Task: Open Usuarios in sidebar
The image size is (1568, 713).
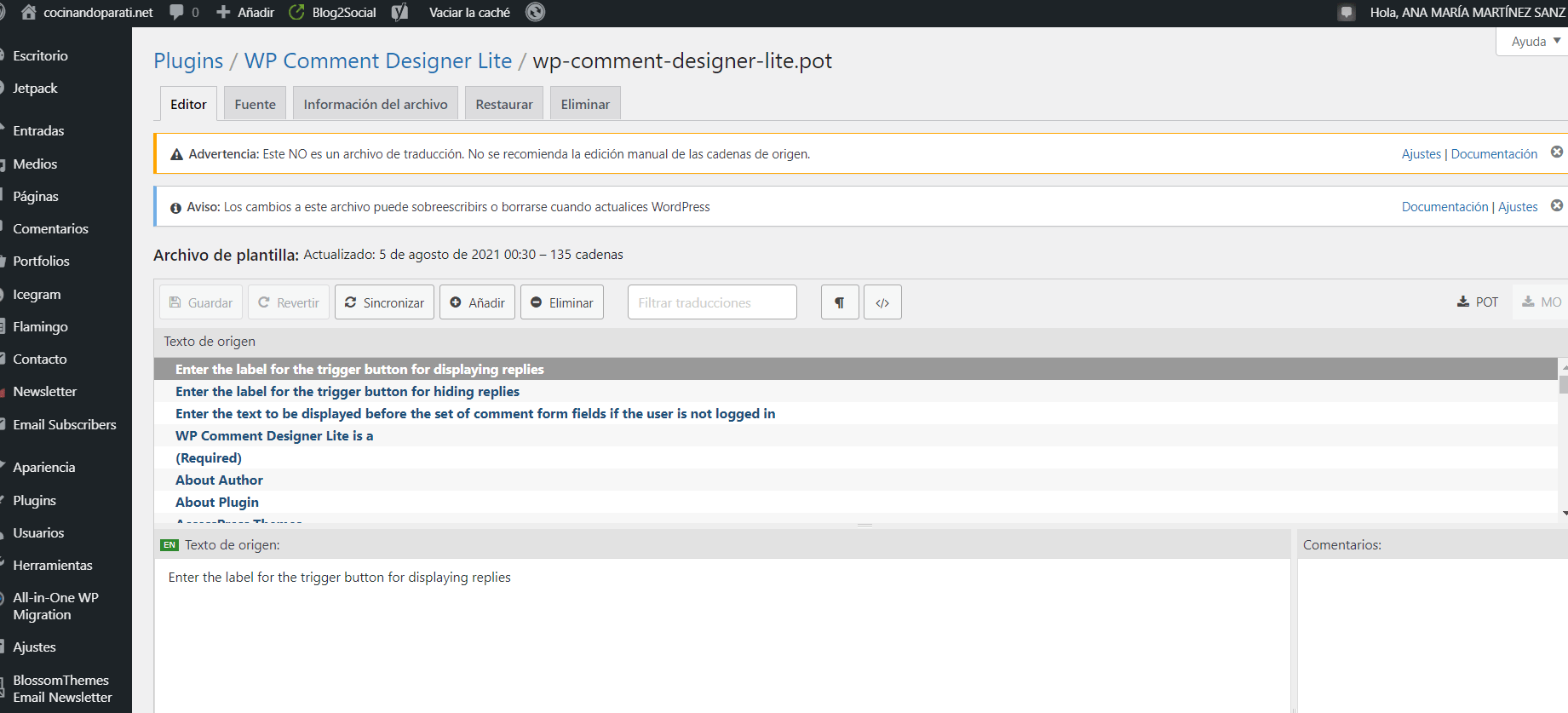Action: click(38, 532)
